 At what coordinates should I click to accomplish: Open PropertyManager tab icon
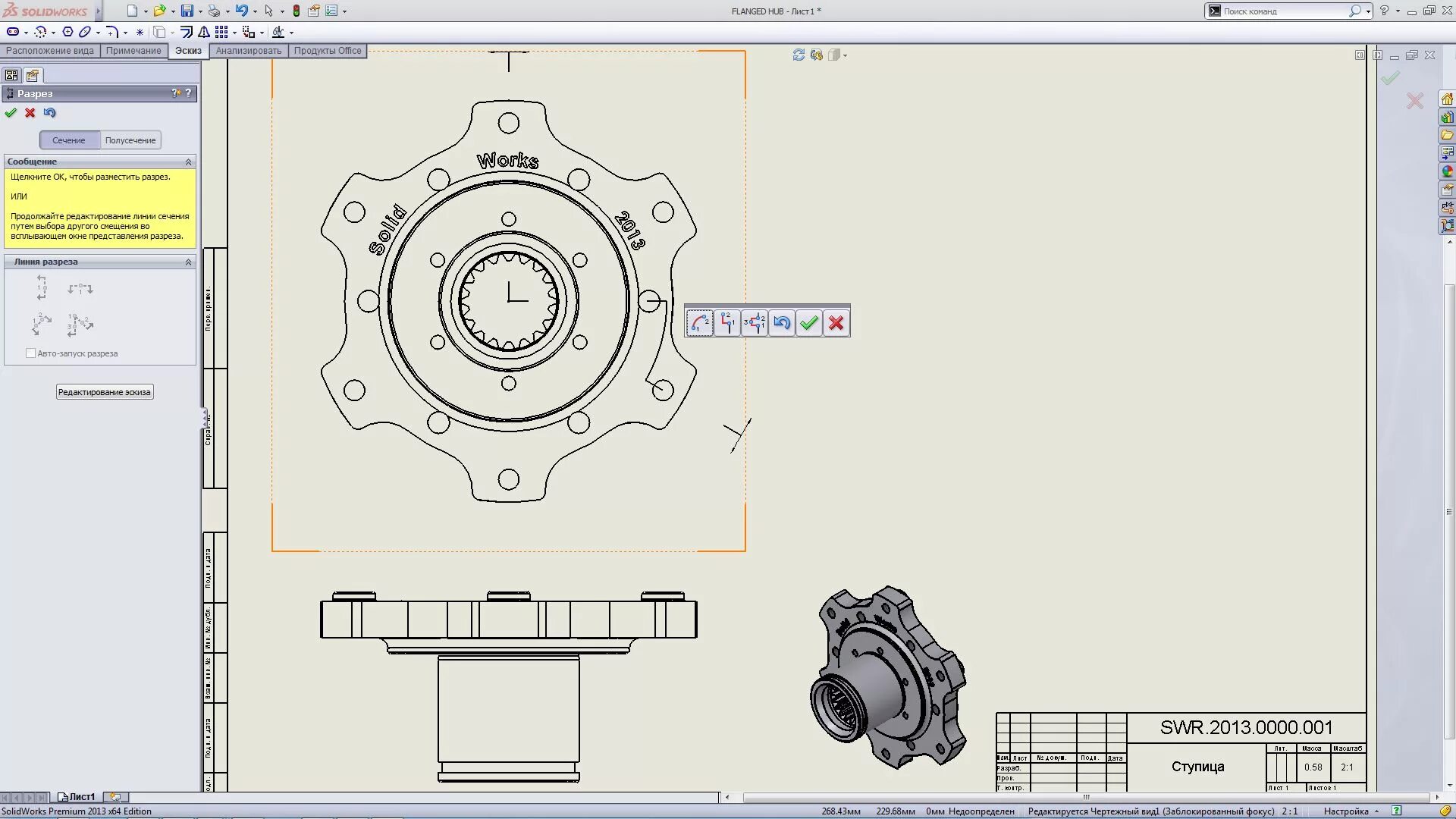(x=33, y=75)
